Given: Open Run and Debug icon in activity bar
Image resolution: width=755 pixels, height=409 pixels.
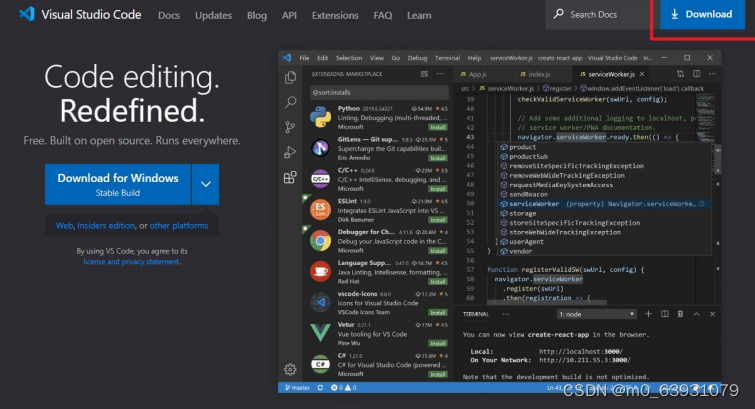Looking at the screenshot, I should (290, 152).
